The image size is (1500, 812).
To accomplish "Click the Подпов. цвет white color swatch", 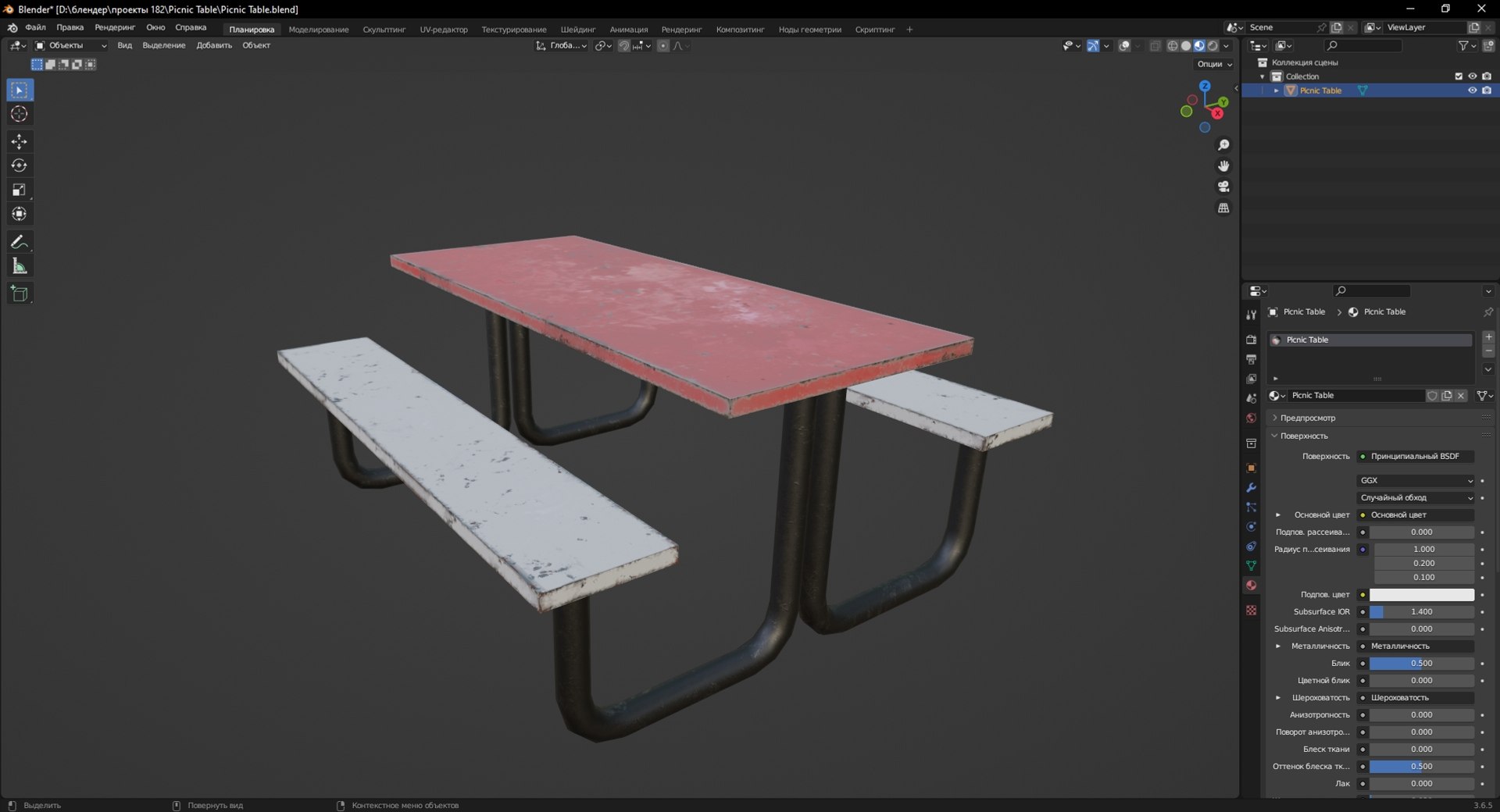I will (x=1422, y=595).
